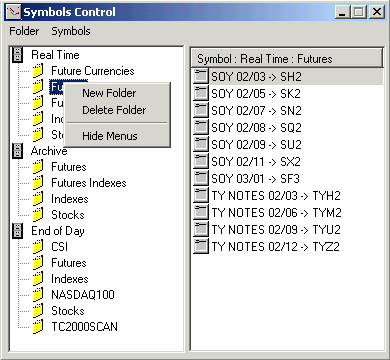Click symbol icon for TY NOTES 02/03
Viewport: 390px width, 360px height.
point(201,195)
